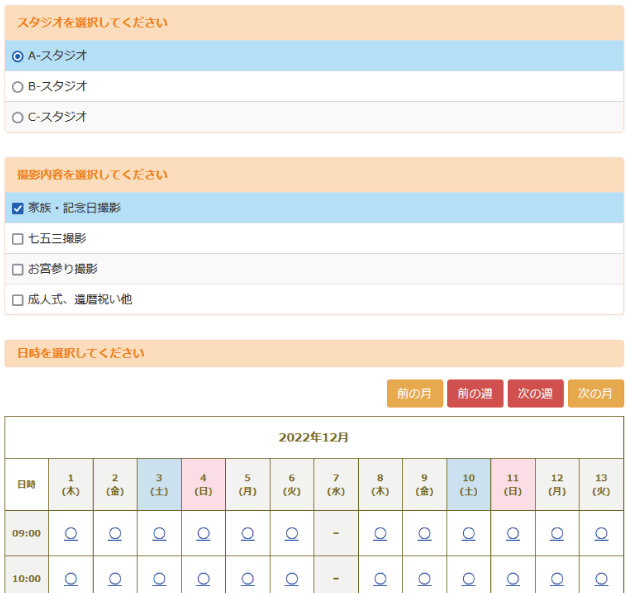
Task: Enable the 七五三撮影 checkbox
Action: pos(17,239)
